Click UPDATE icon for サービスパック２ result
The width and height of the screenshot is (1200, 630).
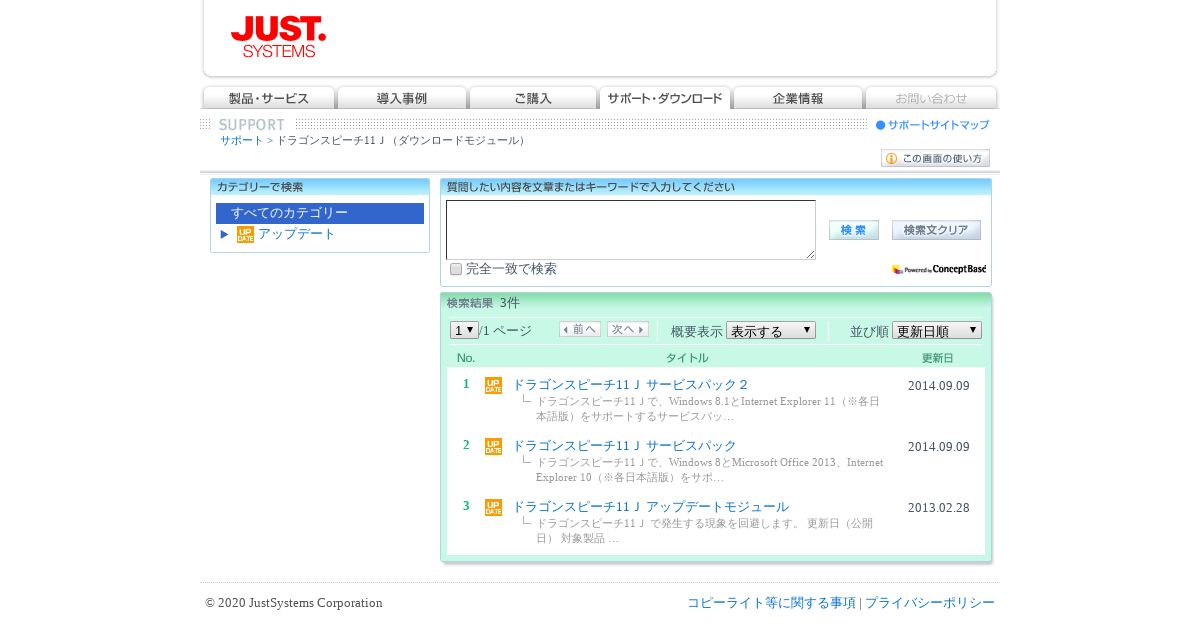[493, 386]
